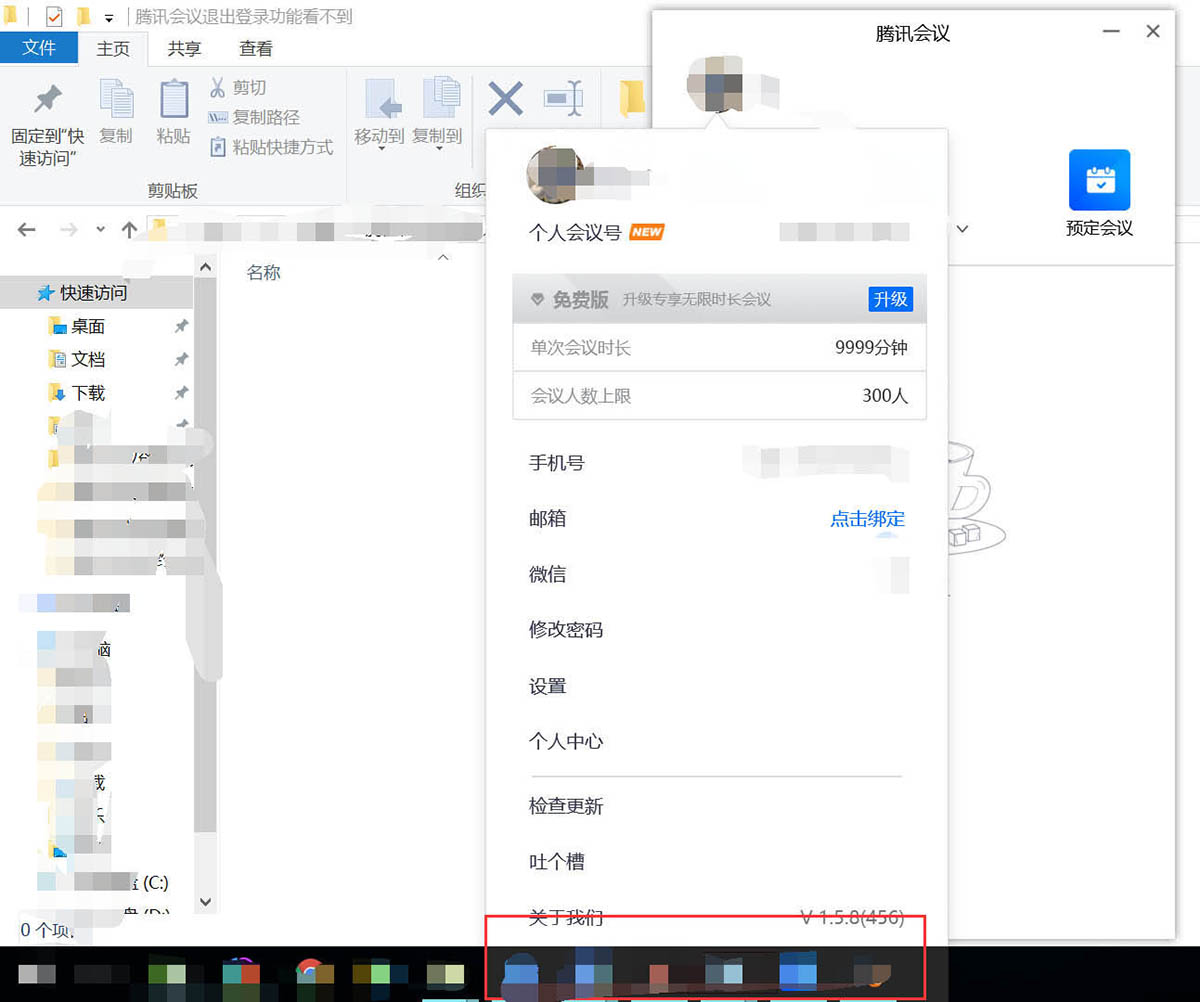The width and height of the screenshot is (1200, 1002).
Task: Switch to the 主页 ribbon tab
Action: coord(113,48)
